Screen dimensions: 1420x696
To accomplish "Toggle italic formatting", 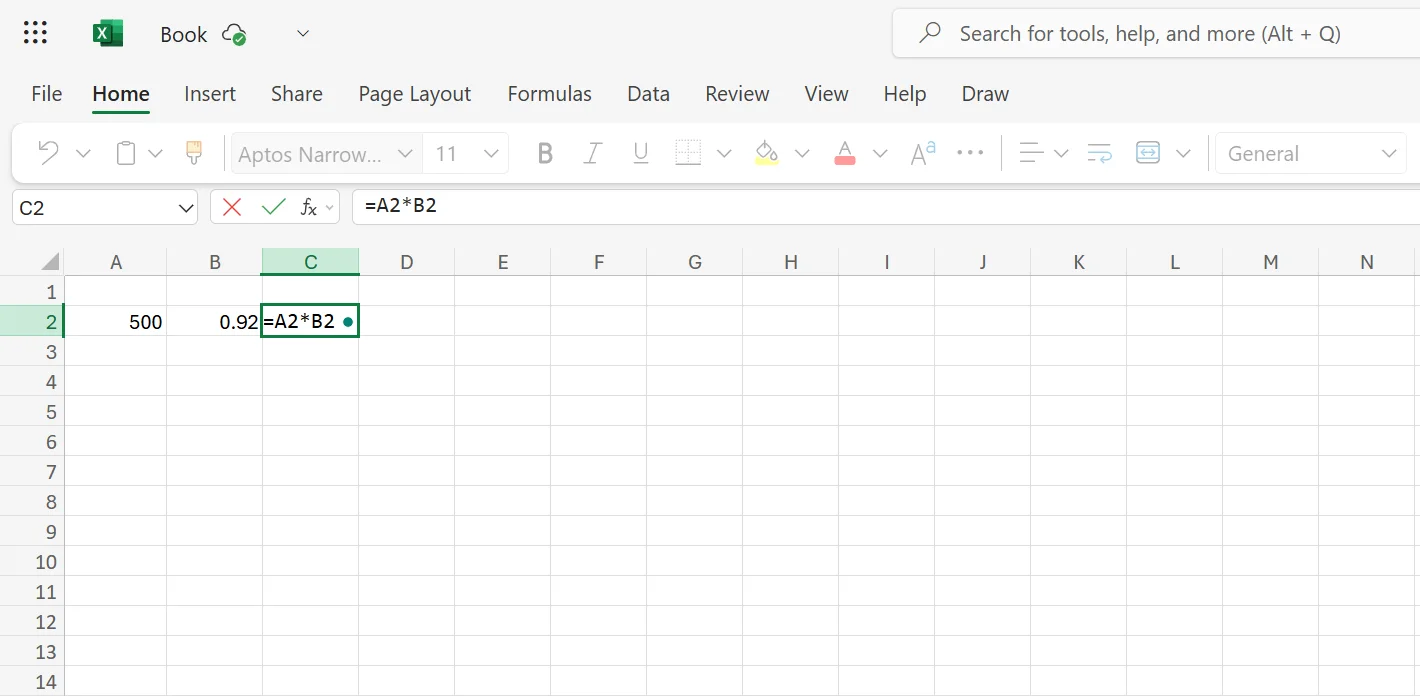I will (592, 152).
